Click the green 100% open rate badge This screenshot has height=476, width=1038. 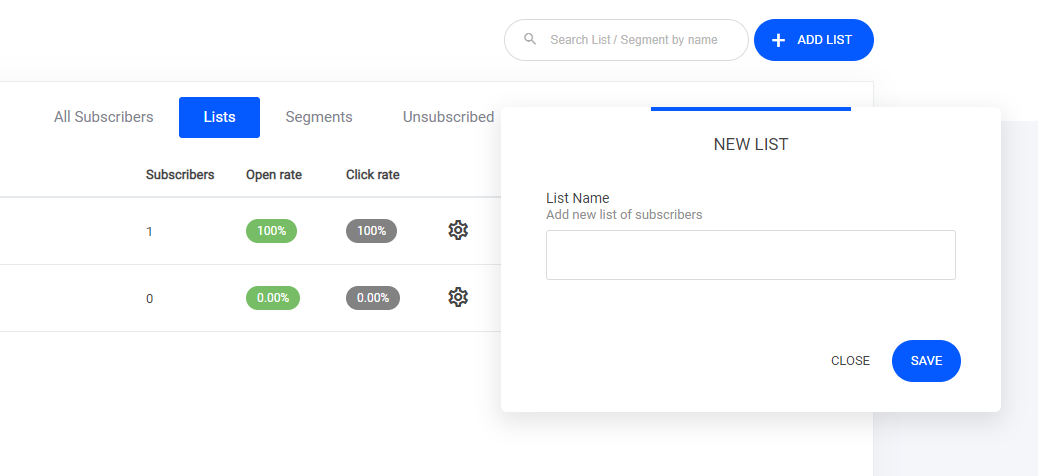click(x=271, y=231)
